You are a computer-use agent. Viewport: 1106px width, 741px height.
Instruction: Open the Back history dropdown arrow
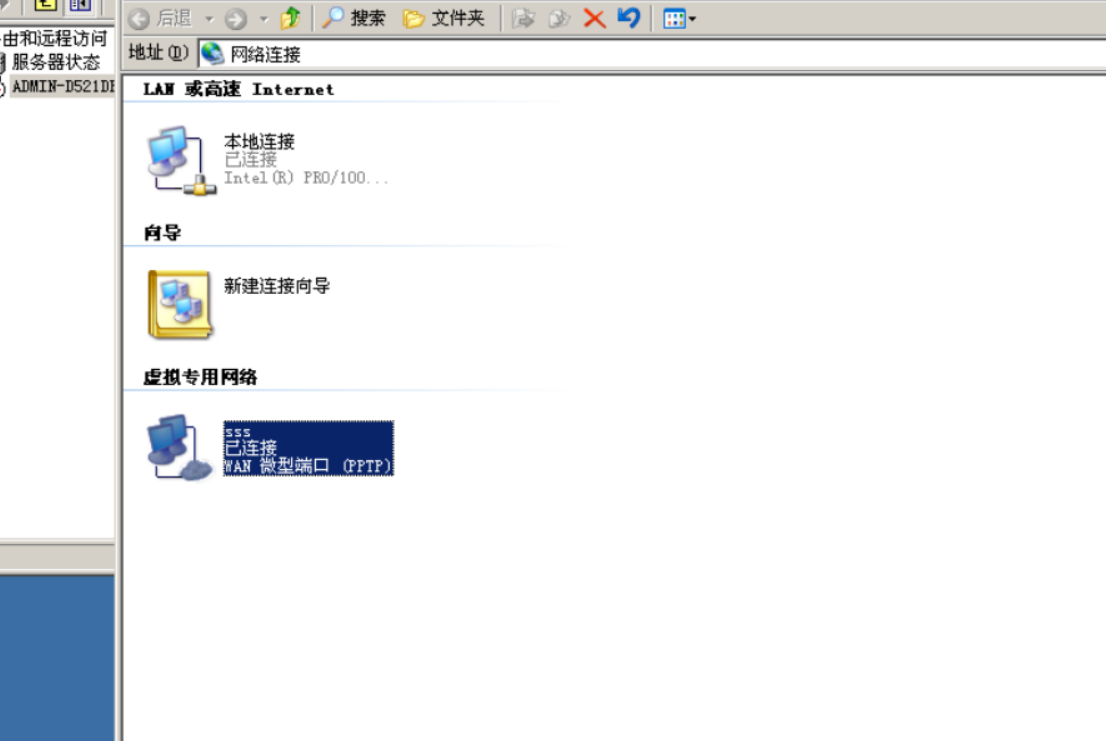[x=209, y=18]
